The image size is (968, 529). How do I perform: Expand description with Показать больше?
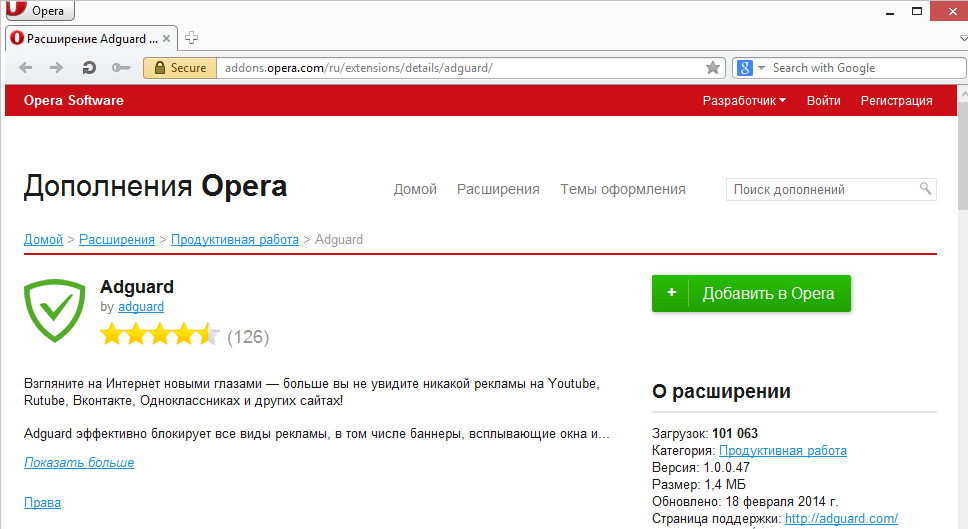pos(79,462)
